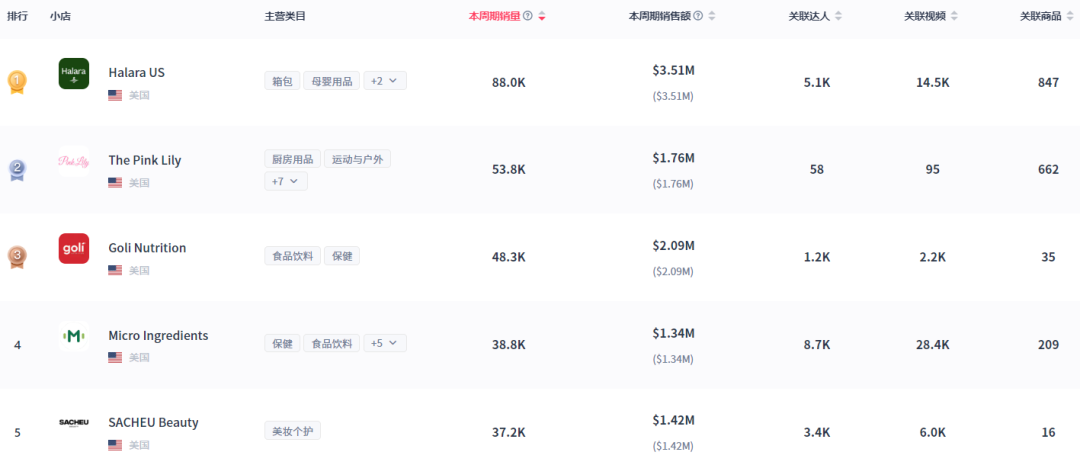Open the SACHEU Beauty shop link

click(153, 423)
